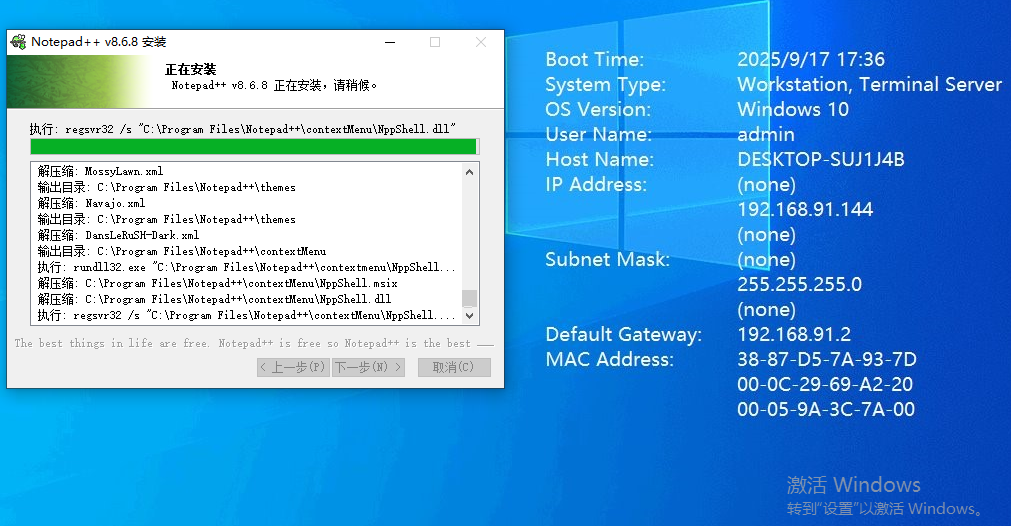Select the 解压缩 NppShell.dll log line
Screen dimensions: 1011x526
[x=214, y=299]
